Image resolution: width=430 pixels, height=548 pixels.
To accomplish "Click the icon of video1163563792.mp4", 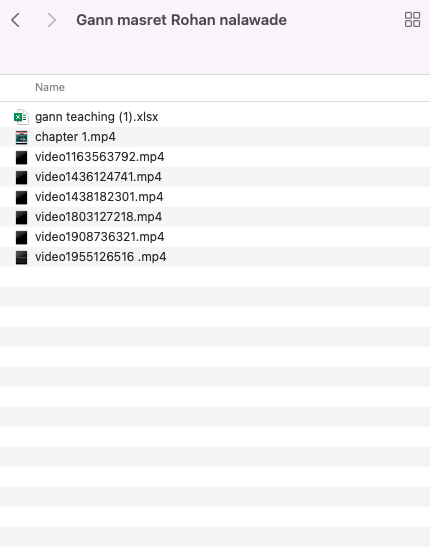I will pyautogui.click(x=21, y=157).
